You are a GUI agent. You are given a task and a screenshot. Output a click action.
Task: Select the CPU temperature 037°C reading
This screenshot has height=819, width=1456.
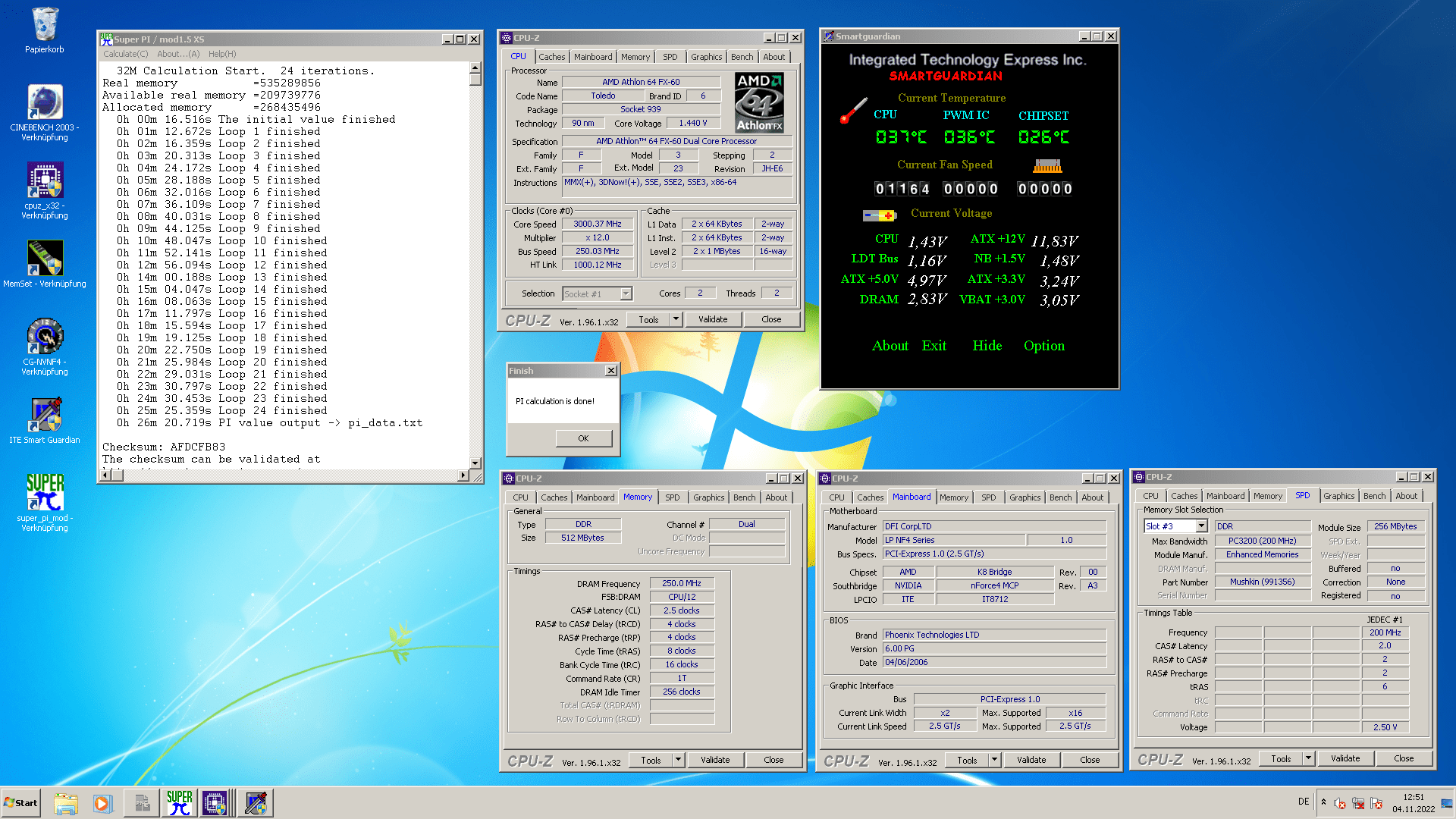[x=900, y=137]
